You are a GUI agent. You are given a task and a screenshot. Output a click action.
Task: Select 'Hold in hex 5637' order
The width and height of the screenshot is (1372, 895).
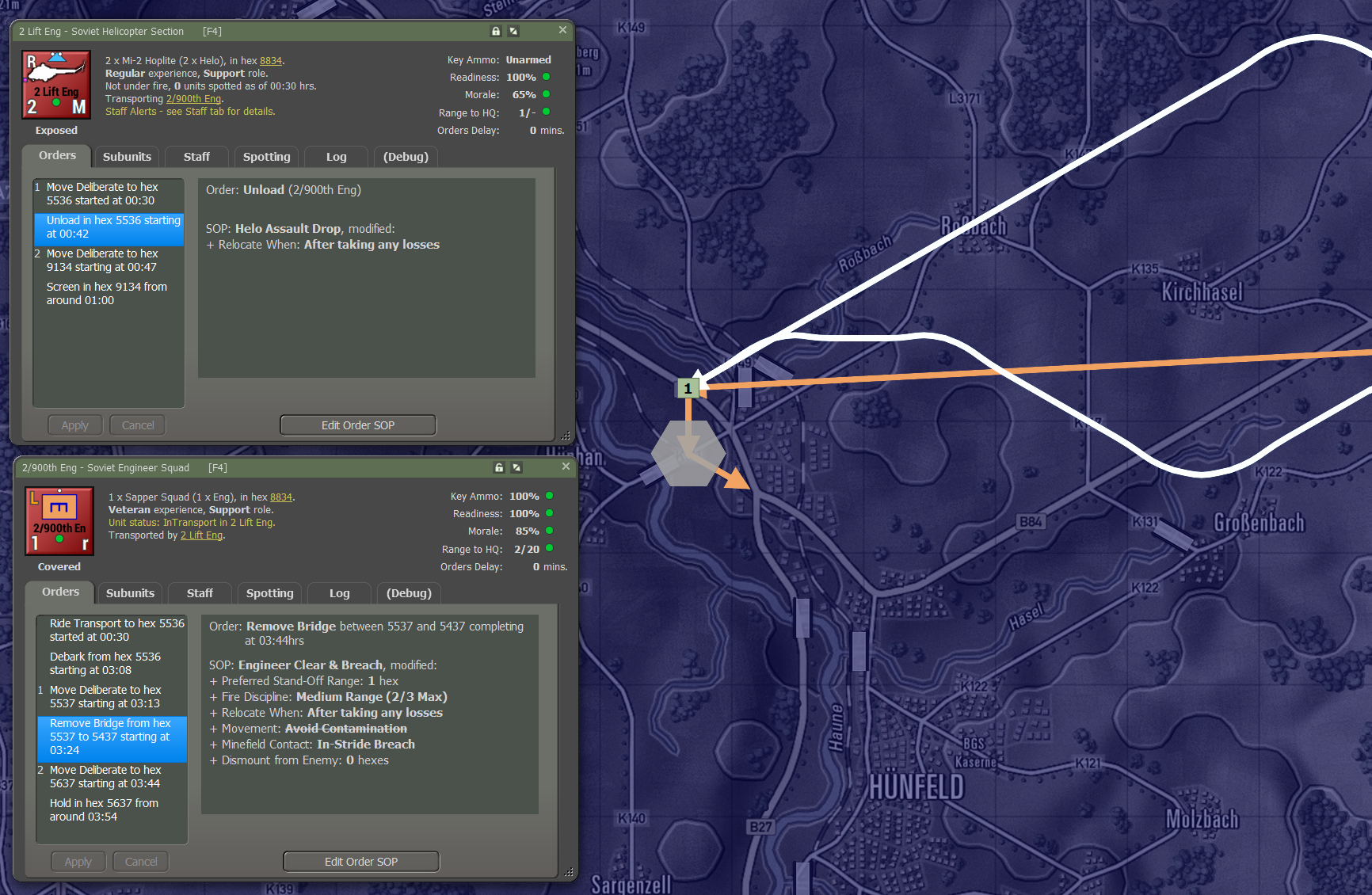click(x=104, y=809)
